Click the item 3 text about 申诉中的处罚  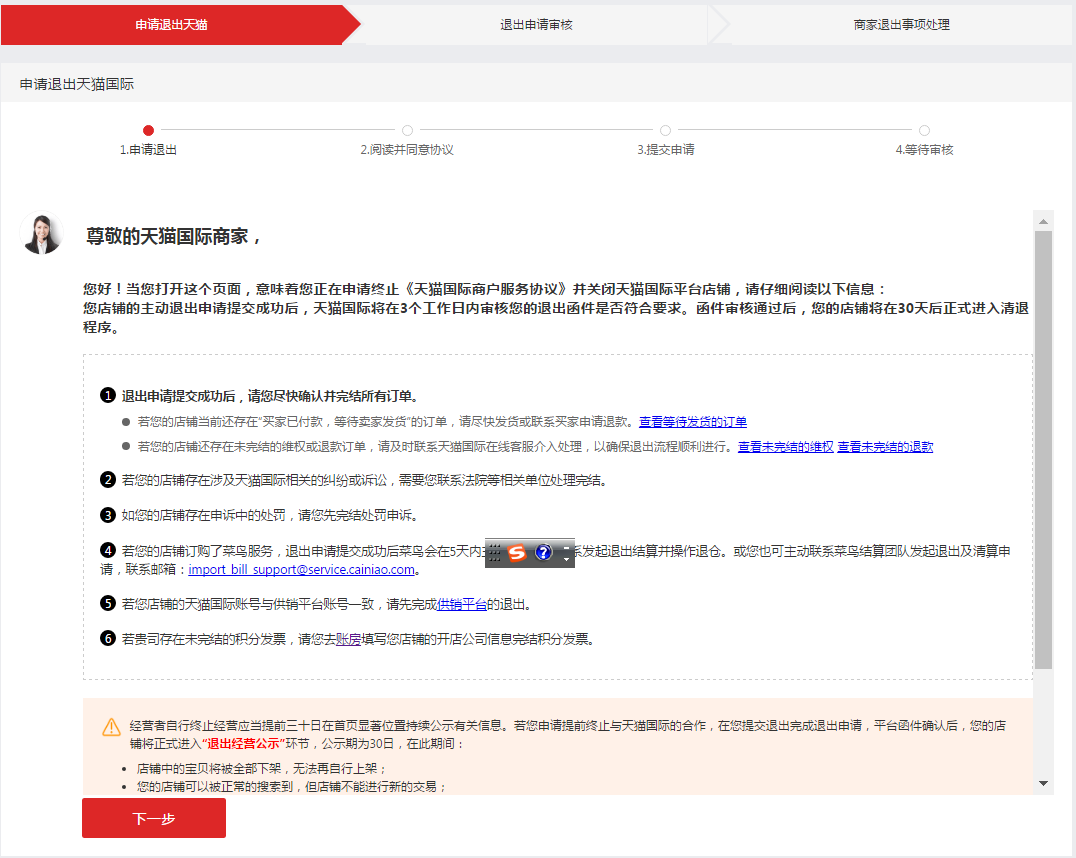[270, 515]
